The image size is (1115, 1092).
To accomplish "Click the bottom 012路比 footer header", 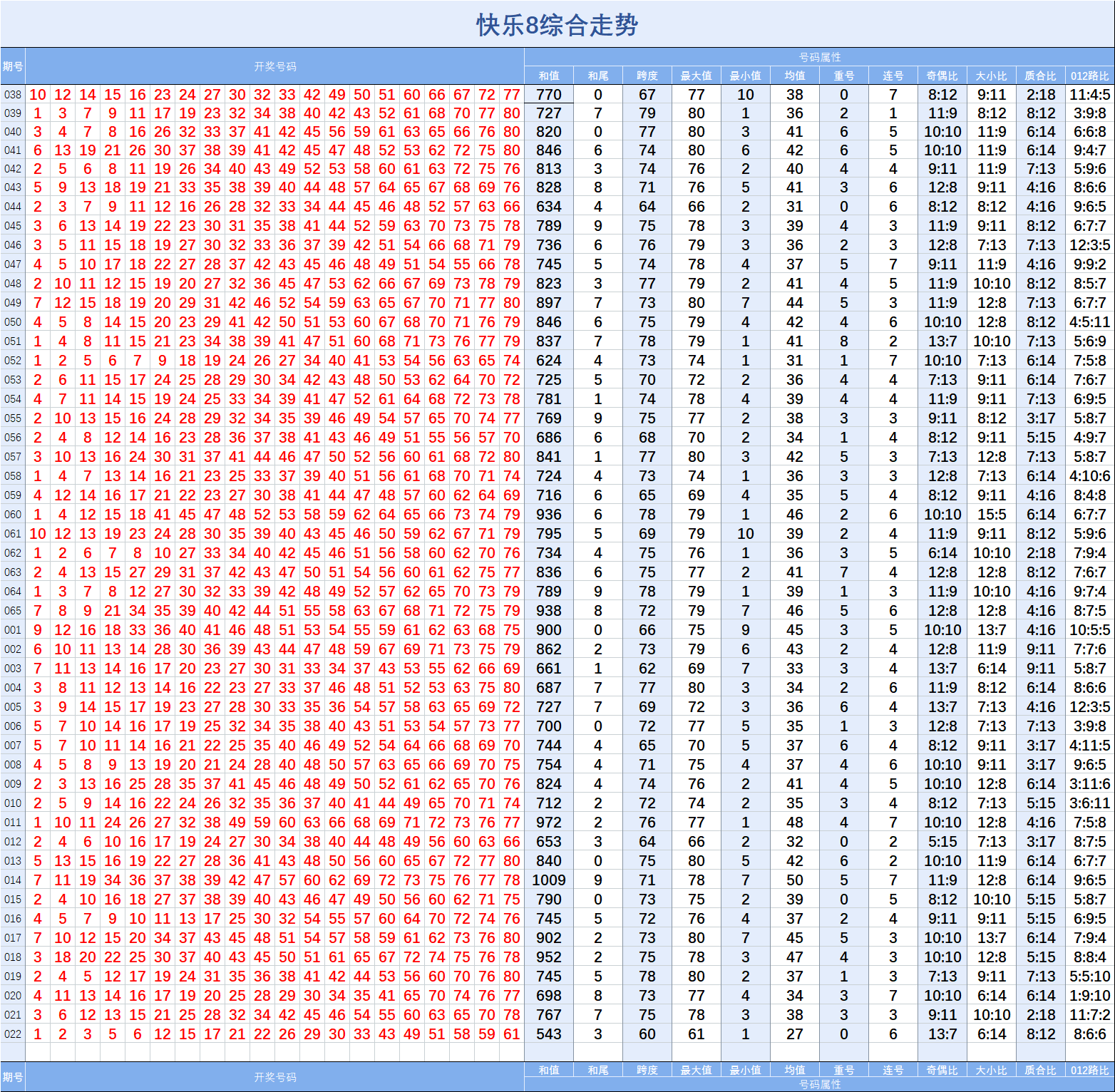I will 1090,1070.
